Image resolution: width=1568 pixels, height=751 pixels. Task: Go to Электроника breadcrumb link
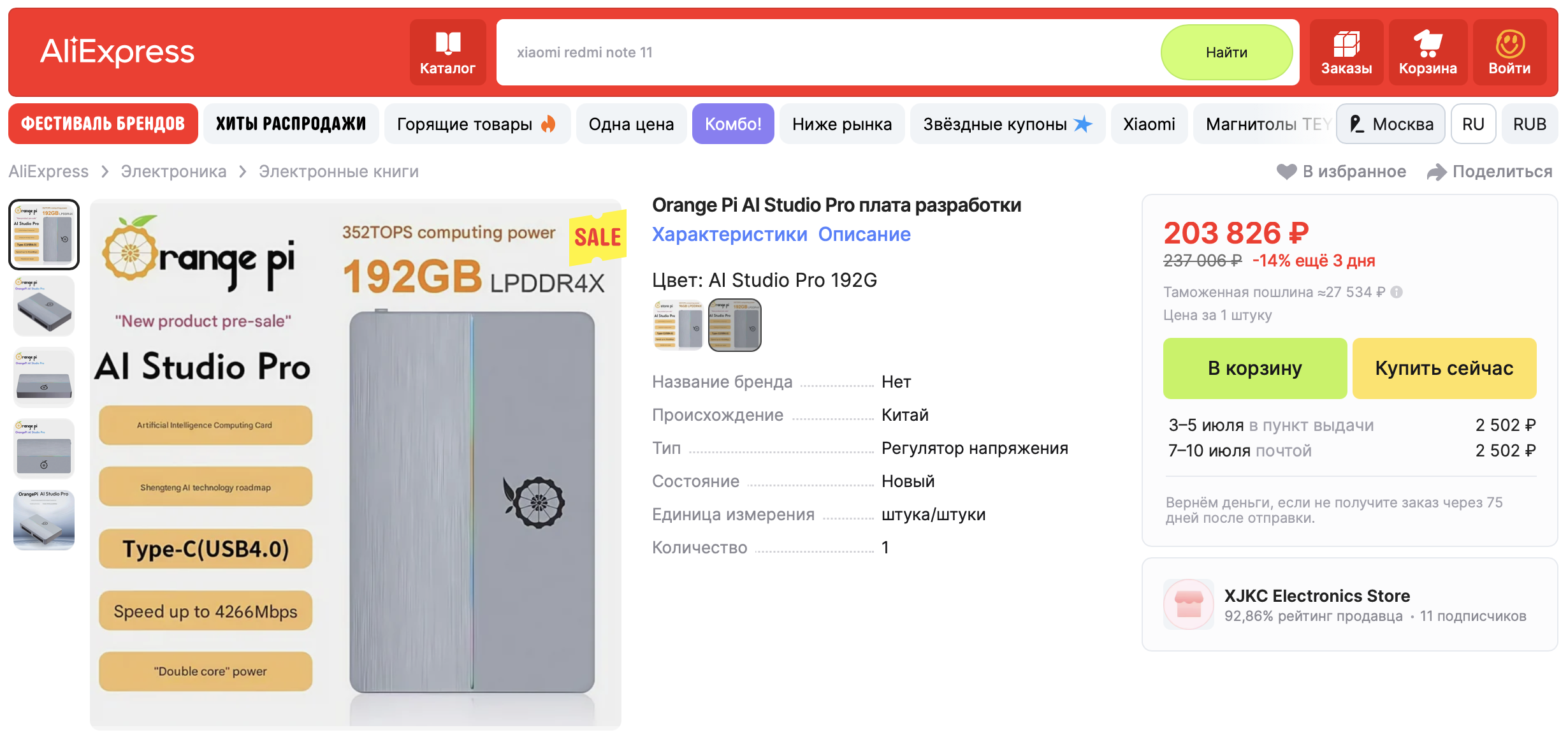pyautogui.click(x=173, y=171)
